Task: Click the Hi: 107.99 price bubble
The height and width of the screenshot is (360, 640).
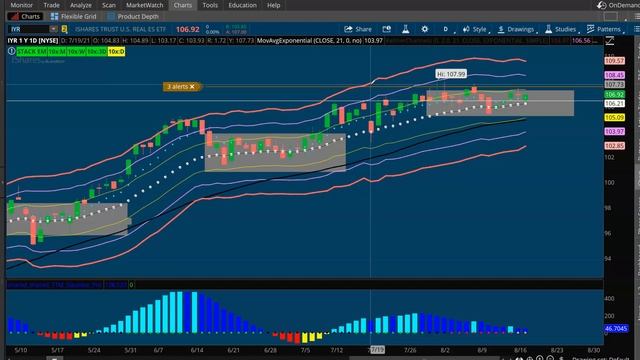Action: (x=451, y=74)
